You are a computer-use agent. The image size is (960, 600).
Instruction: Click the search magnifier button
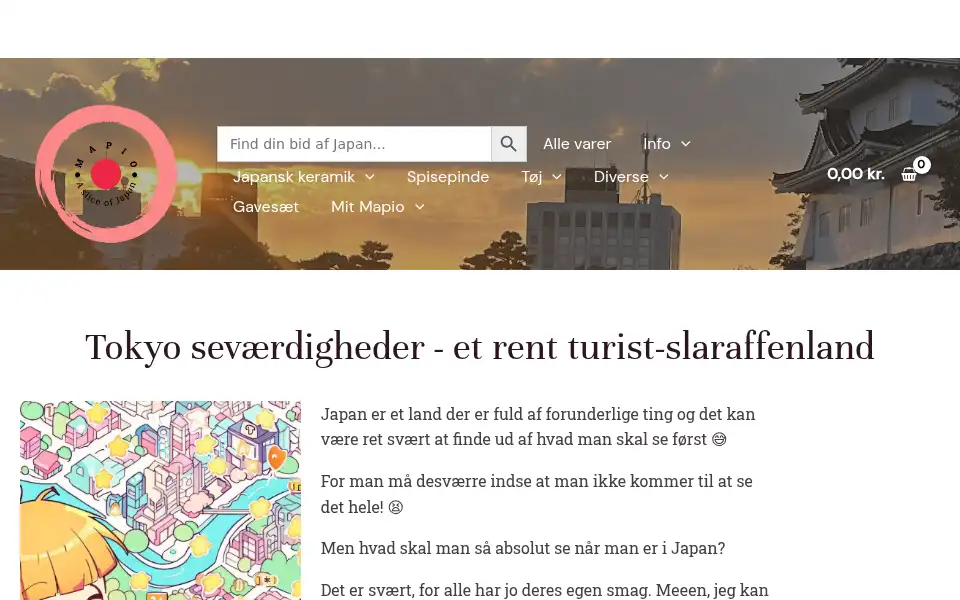pos(509,144)
